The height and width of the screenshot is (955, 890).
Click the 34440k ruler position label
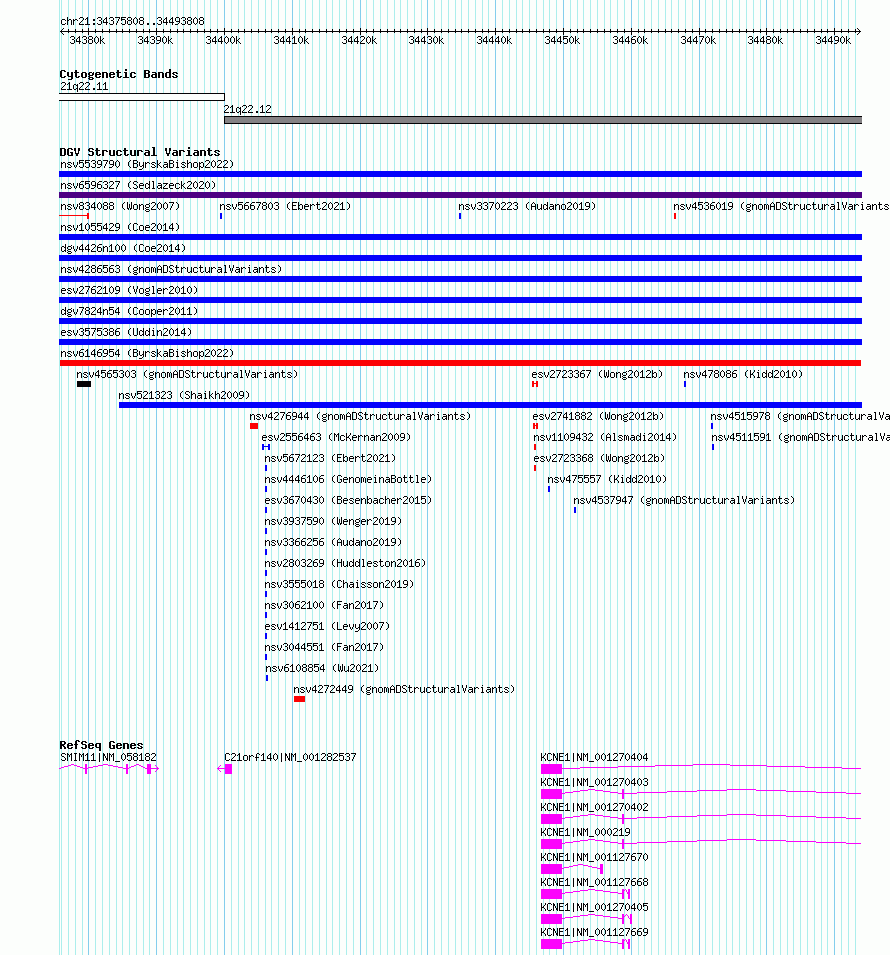[494, 41]
